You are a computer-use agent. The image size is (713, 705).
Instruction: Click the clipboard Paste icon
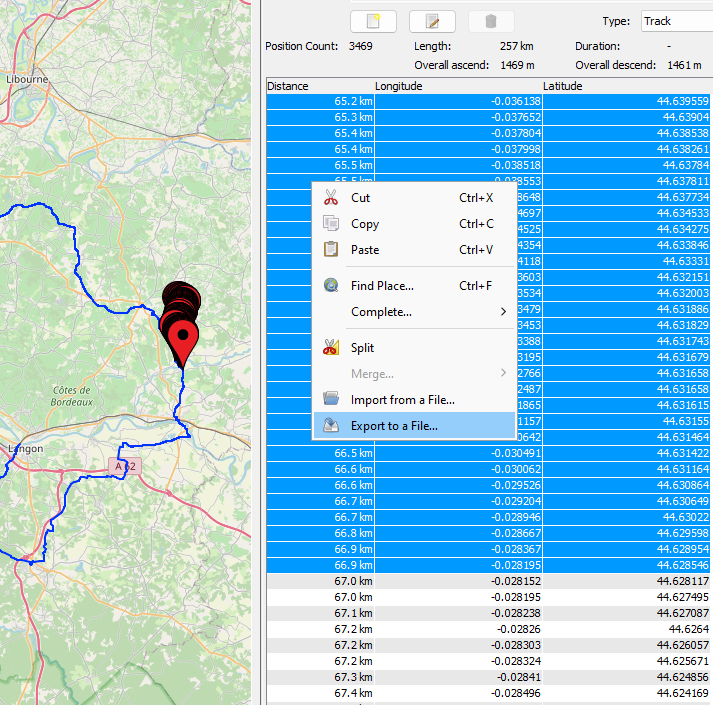[x=331, y=250]
